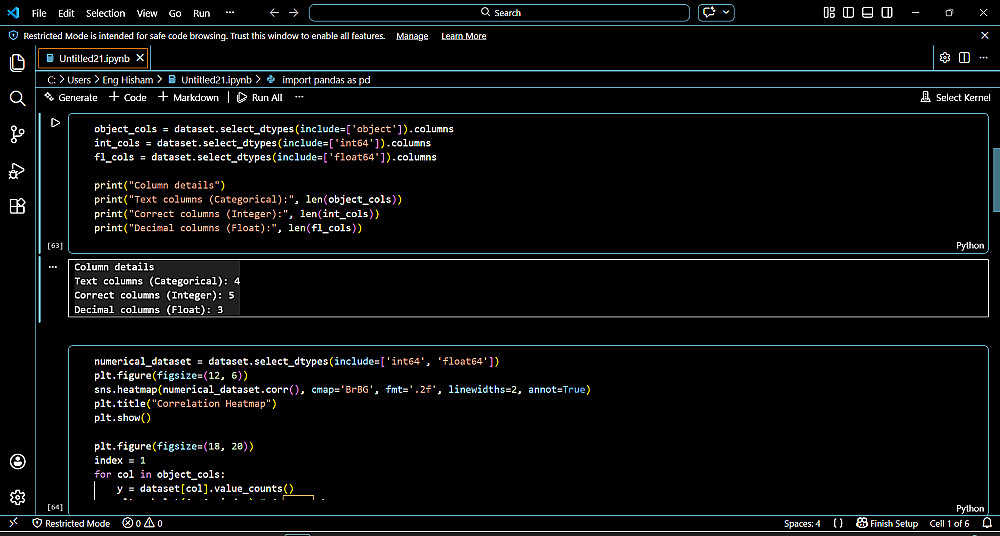Open the Customize Layout icon
This screenshot has width=1000, height=536.
click(x=829, y=13)
